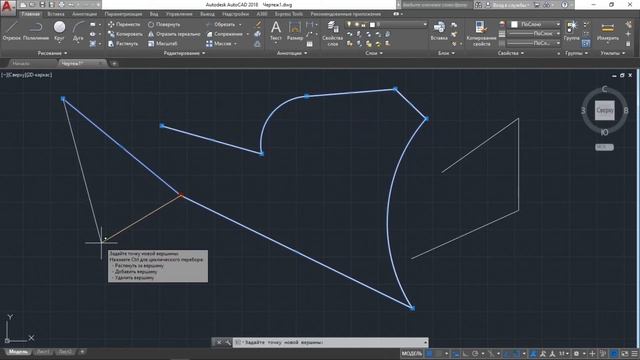Click the New drawing icon in quick access toolbar
The width and height of the screenshot is (640, 360).
point(24,5)
